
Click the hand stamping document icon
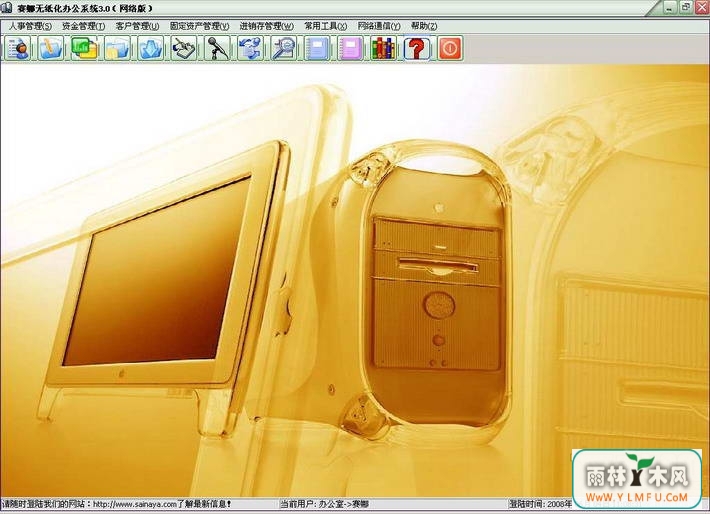(184, 48)
